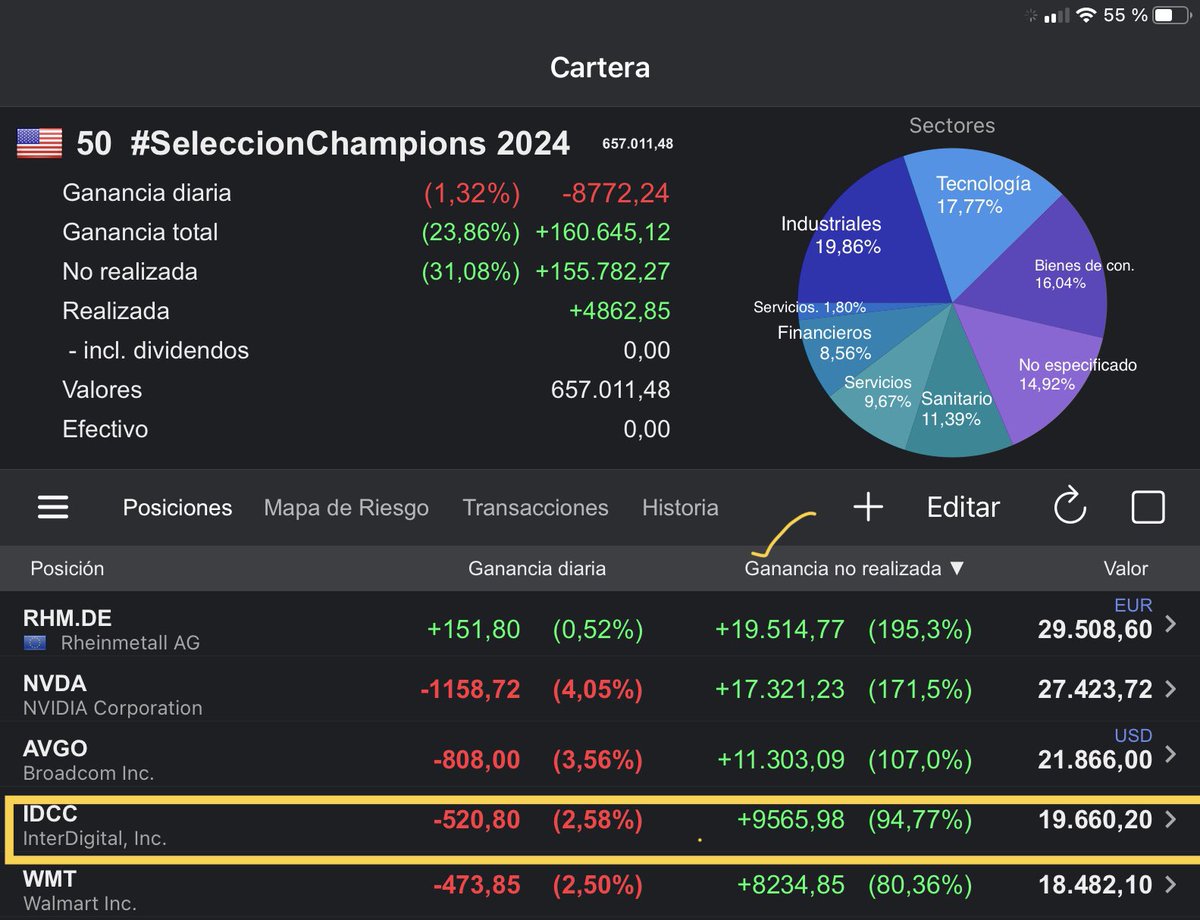Open RHM.DE row chevron

point(1172,626)
